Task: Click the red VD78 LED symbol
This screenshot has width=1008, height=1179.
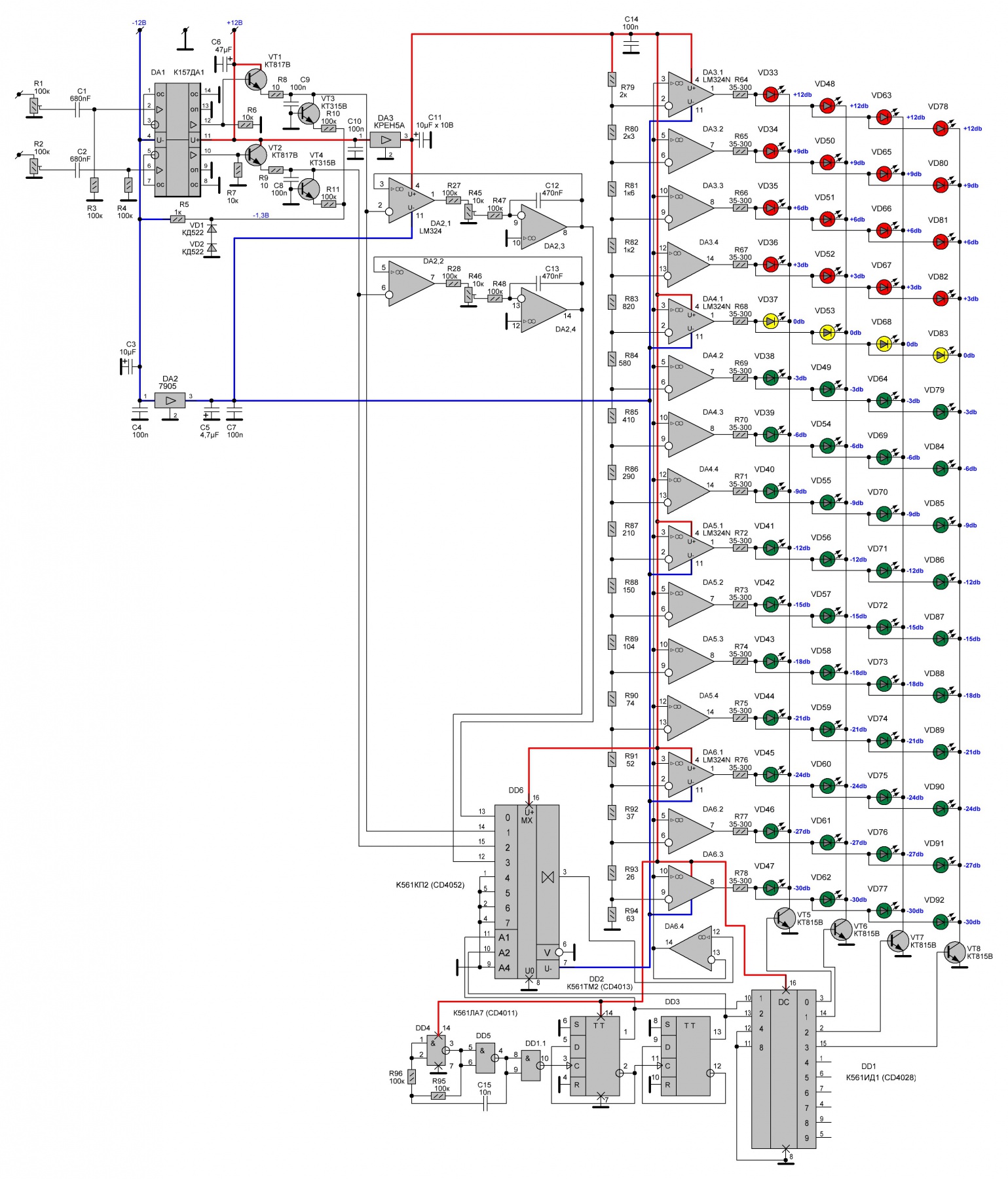Action: tap(941, 128)
